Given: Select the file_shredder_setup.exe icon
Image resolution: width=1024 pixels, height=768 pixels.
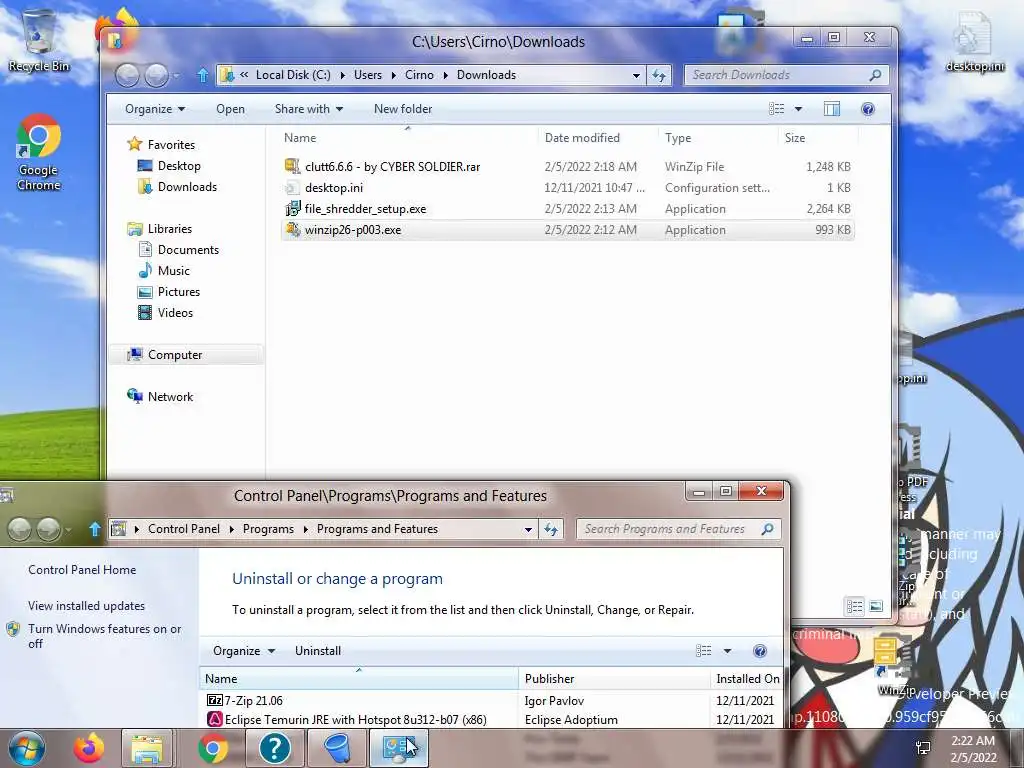Looking at the screenshot, I should 293,208.
